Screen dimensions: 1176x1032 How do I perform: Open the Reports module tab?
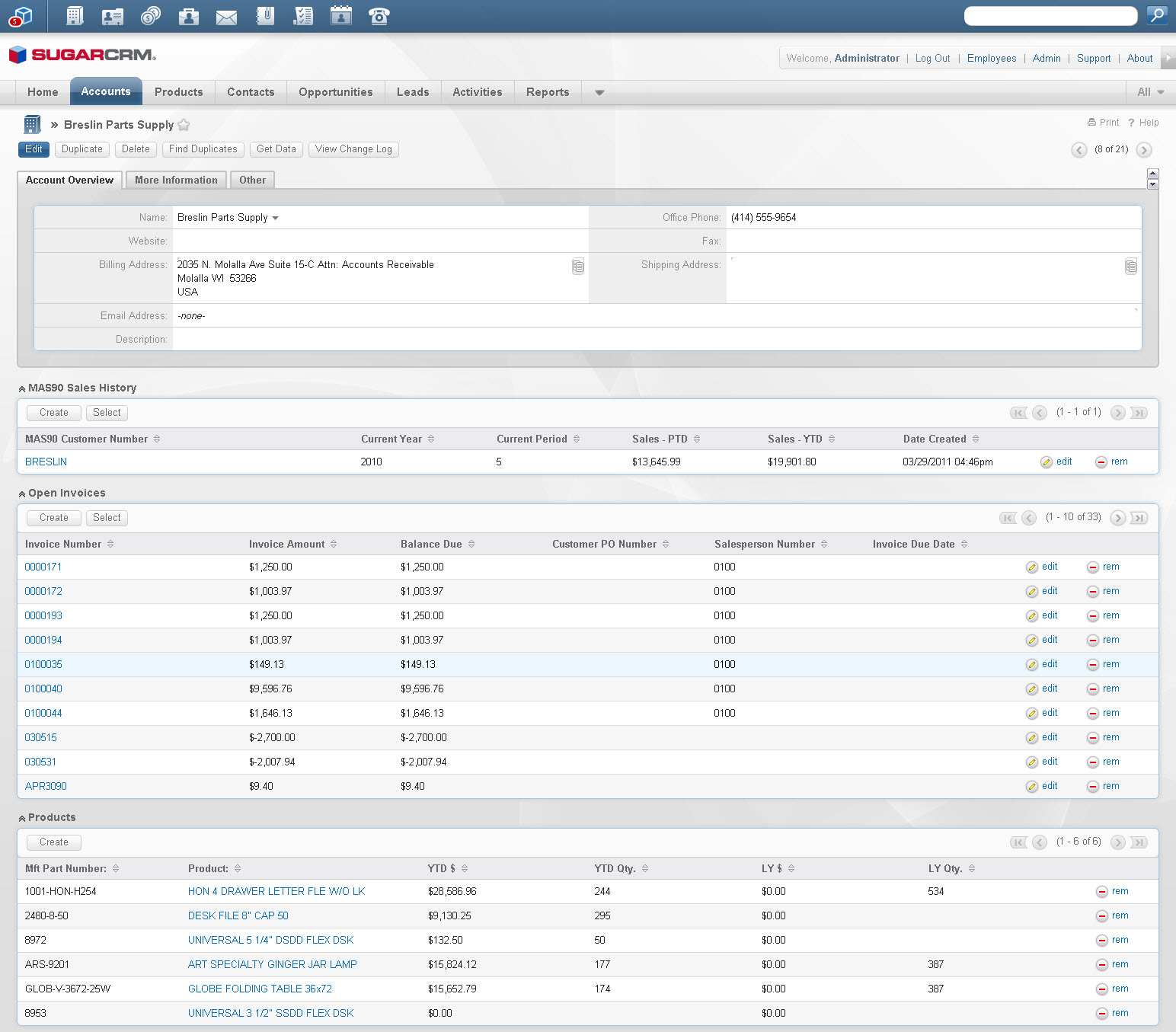pos(548,92)
